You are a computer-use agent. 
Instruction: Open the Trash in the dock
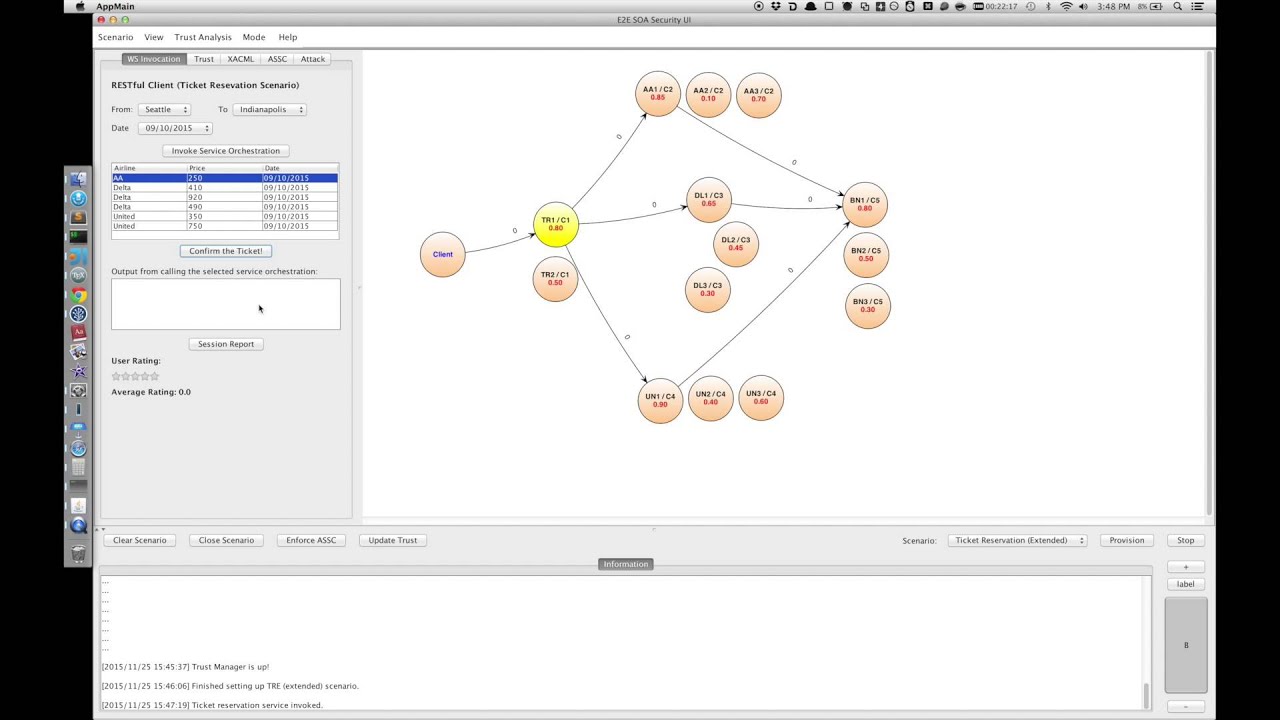(78, 554)
